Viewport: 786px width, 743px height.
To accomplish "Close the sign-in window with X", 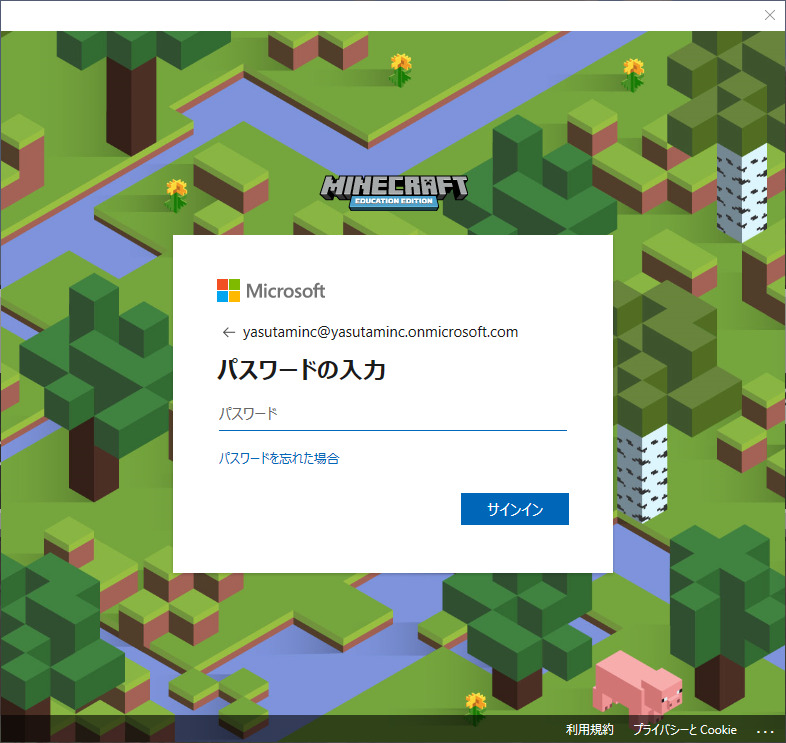I will pos(770,15).
